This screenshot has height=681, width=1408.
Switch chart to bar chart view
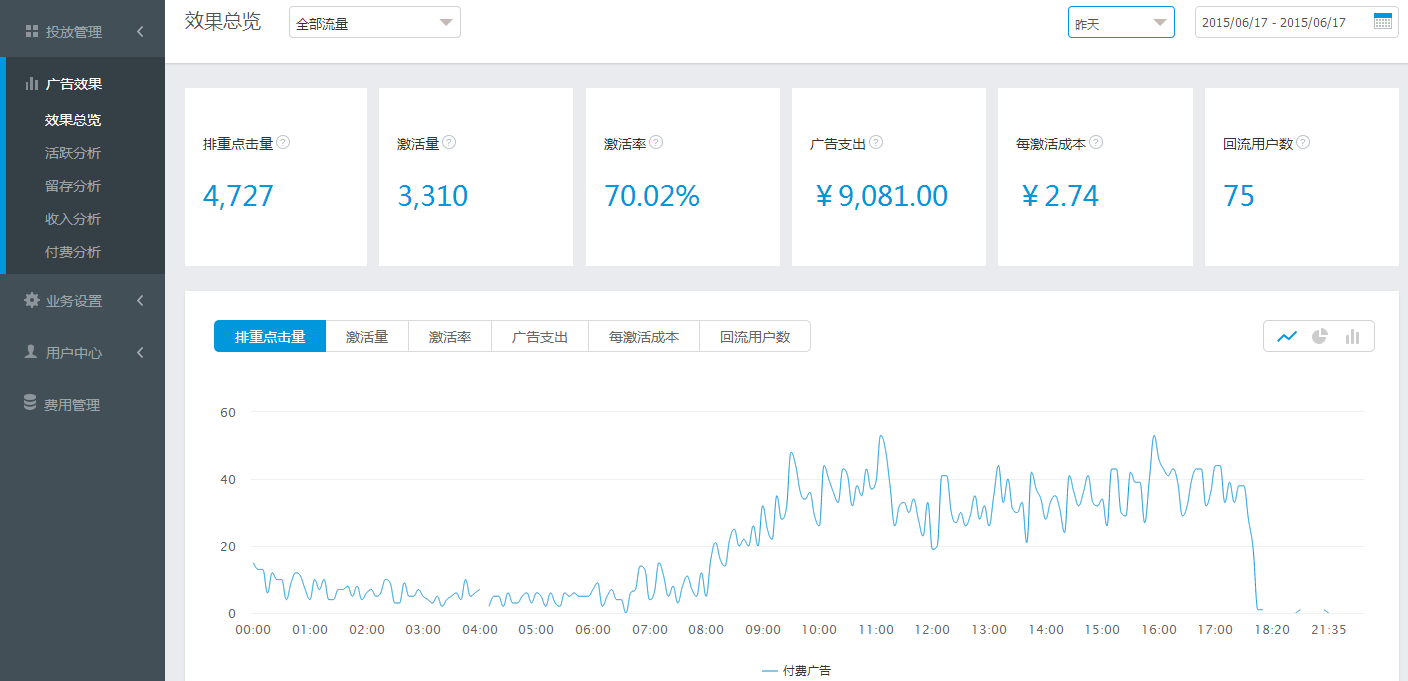click(x=1352, y=336)
